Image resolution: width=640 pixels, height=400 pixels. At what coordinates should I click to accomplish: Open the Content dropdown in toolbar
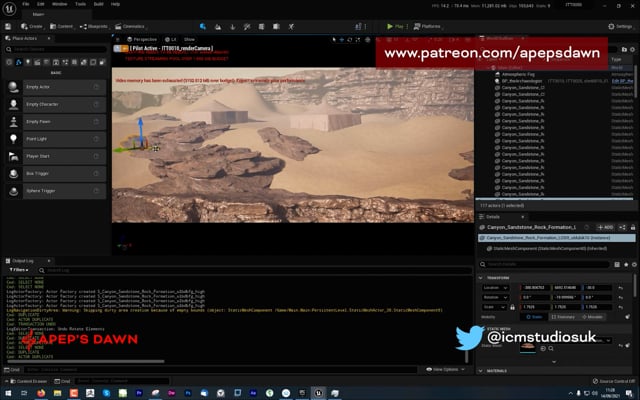(61, 27)
